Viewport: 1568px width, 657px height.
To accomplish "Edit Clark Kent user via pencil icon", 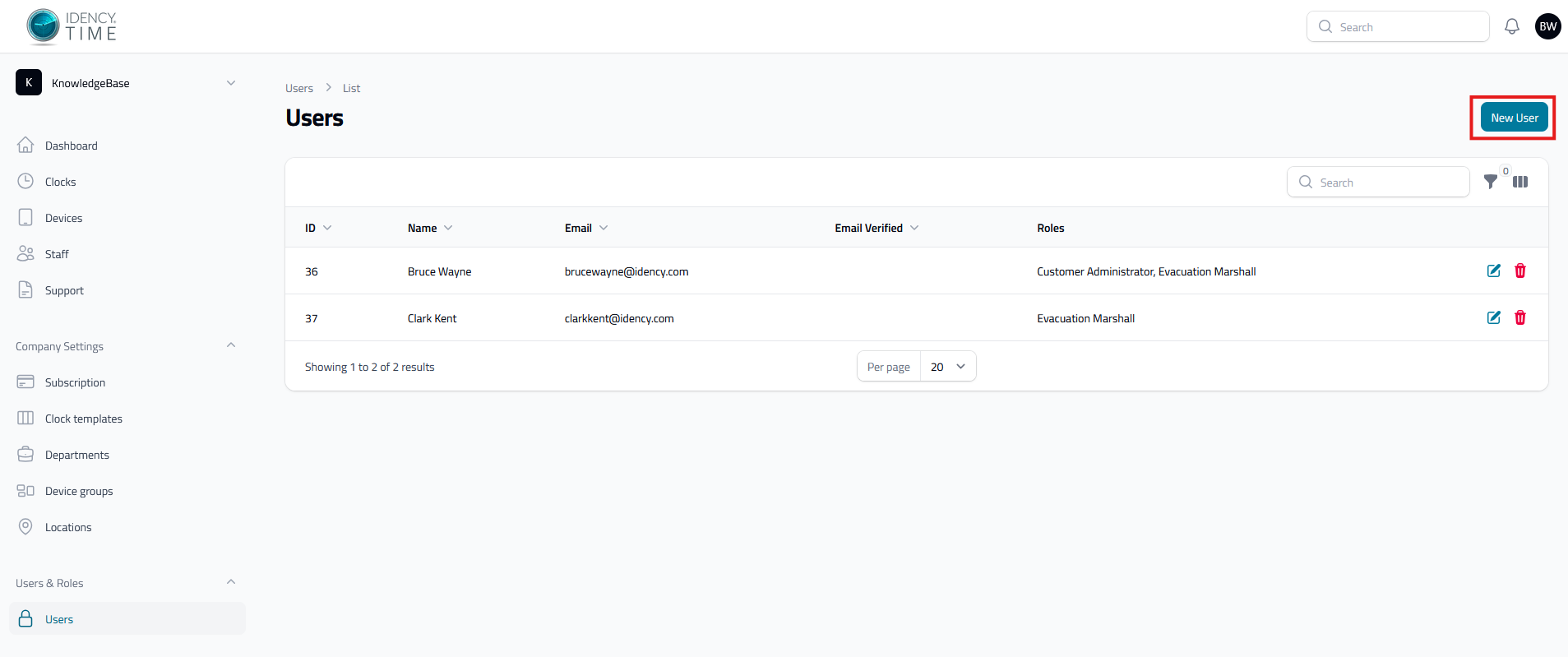I will coord(1494,317).
